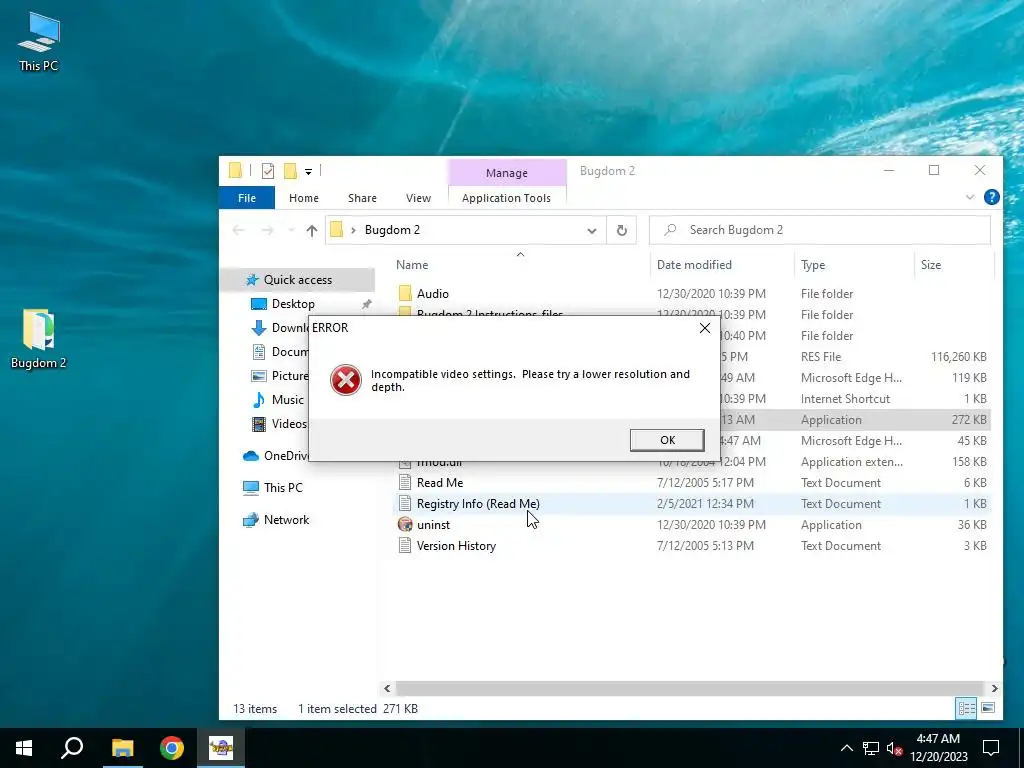Viewport: 1024px width, 768px height.
Task: Open taskbar Search magnifier
Action: pos(72,748)
